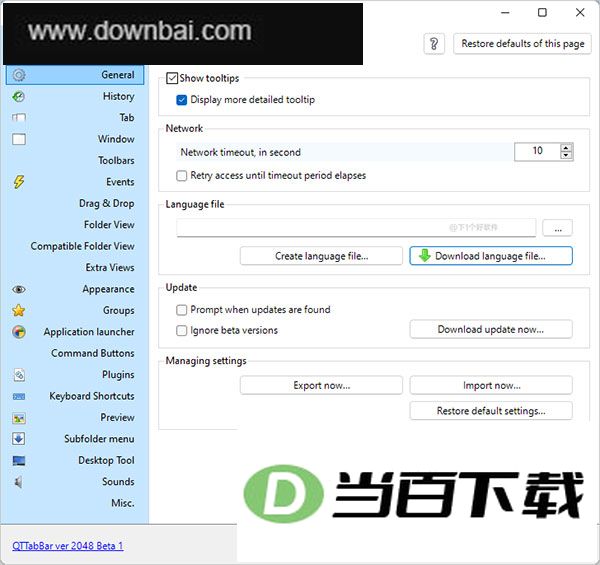
Task: Open Compatible Folder View page
Action: [75, 246]
